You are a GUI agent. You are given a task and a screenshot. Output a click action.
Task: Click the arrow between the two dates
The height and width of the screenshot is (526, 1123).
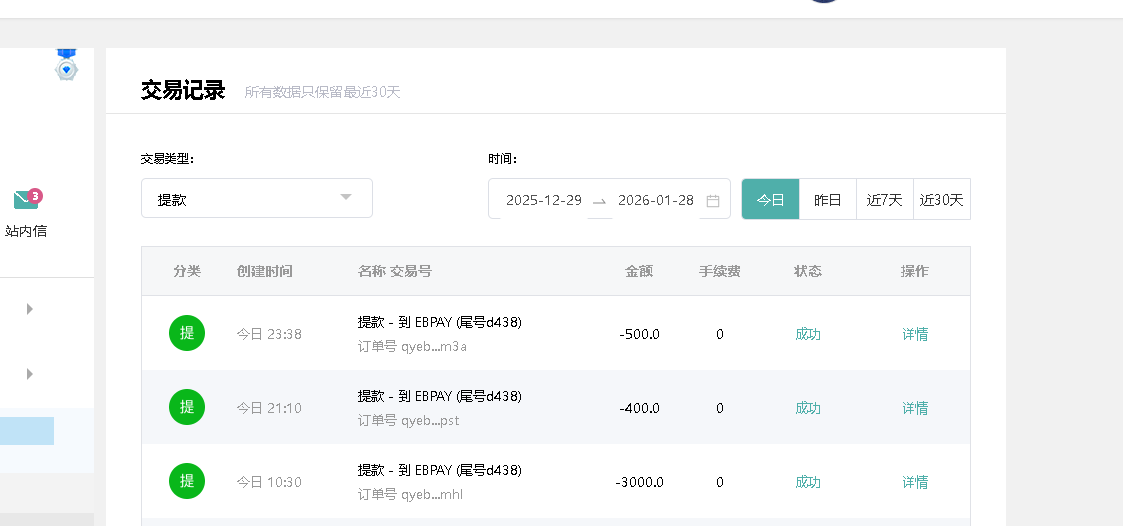coord(599,201)
